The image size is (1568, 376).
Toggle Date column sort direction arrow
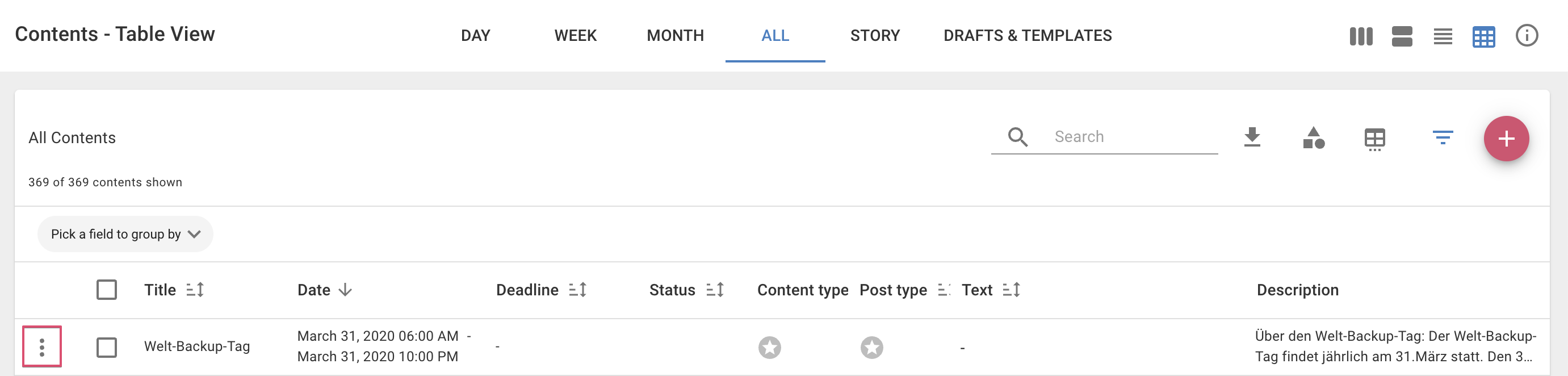pyautogui.click(x=345, y=290)
